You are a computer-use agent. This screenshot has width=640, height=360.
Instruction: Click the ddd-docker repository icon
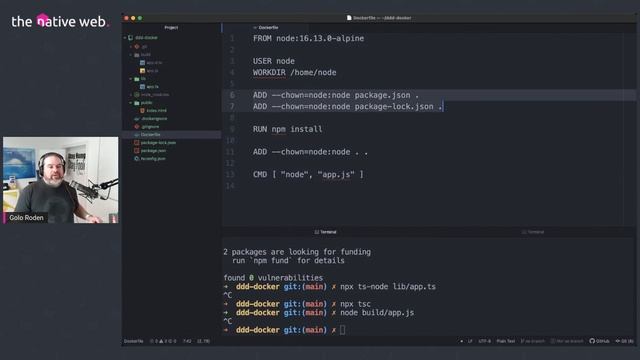coord(131,38)
